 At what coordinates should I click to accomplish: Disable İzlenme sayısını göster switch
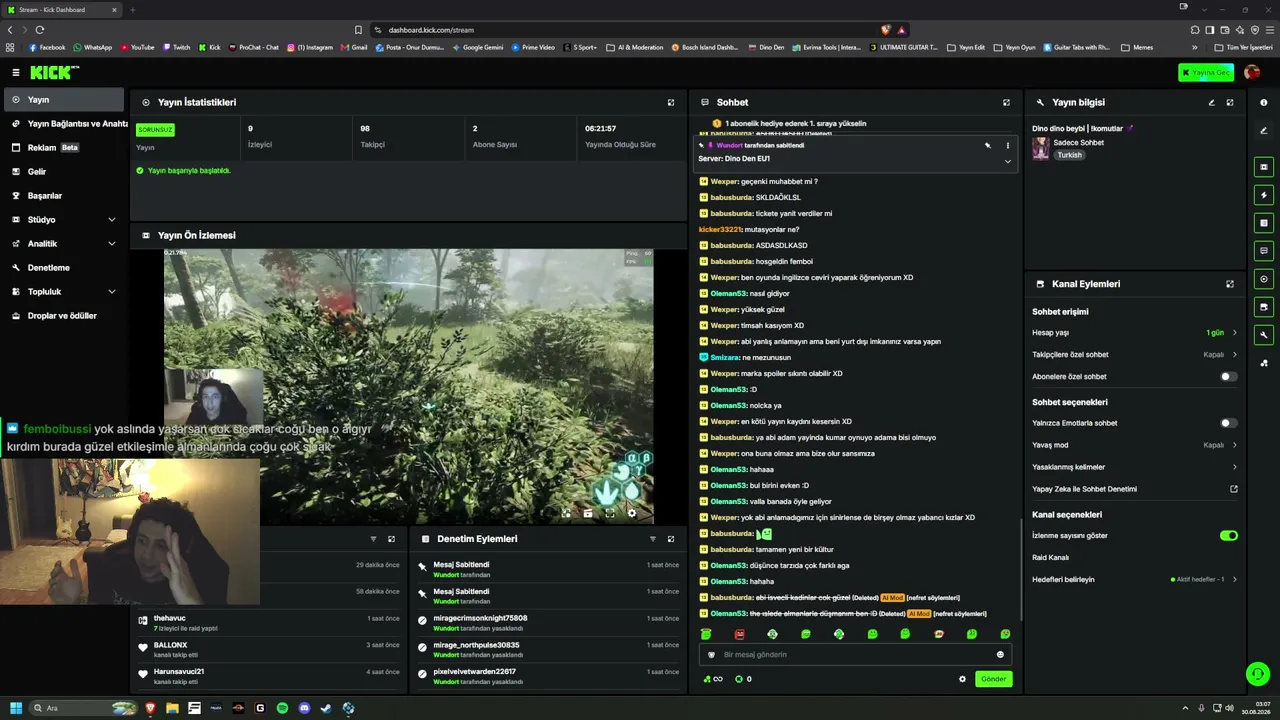[x=1228, y=536]
